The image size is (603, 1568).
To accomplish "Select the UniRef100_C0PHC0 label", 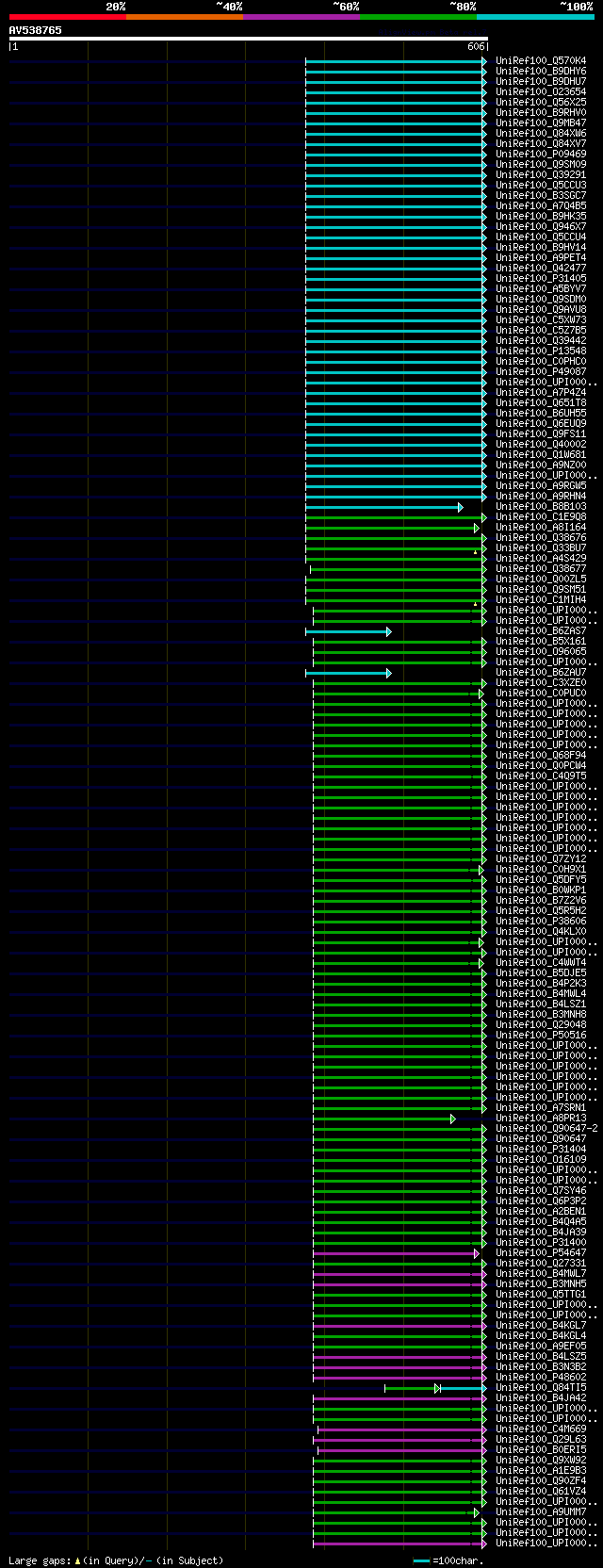I will click(541, 362).
